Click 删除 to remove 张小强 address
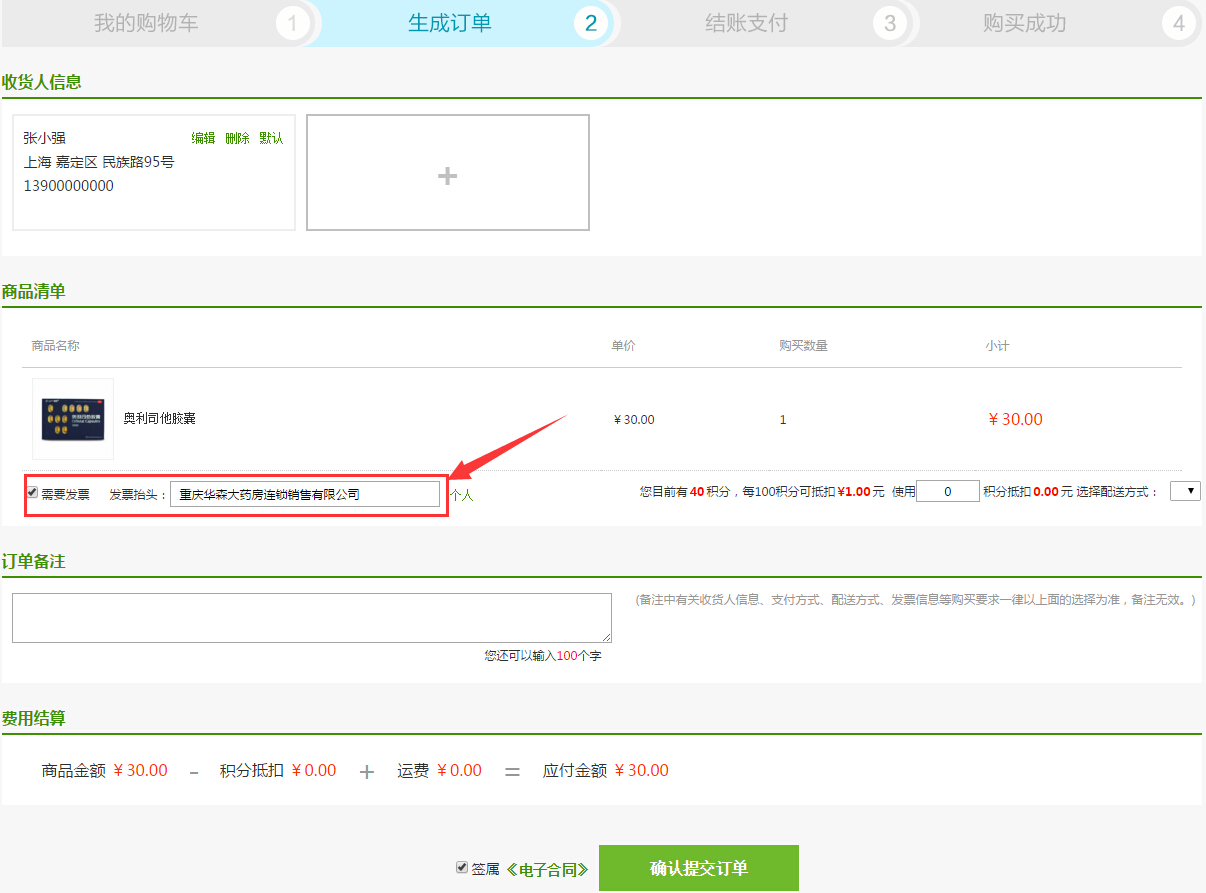The image size is (1206, 893). pyautogui.click(x=237, y=138)
